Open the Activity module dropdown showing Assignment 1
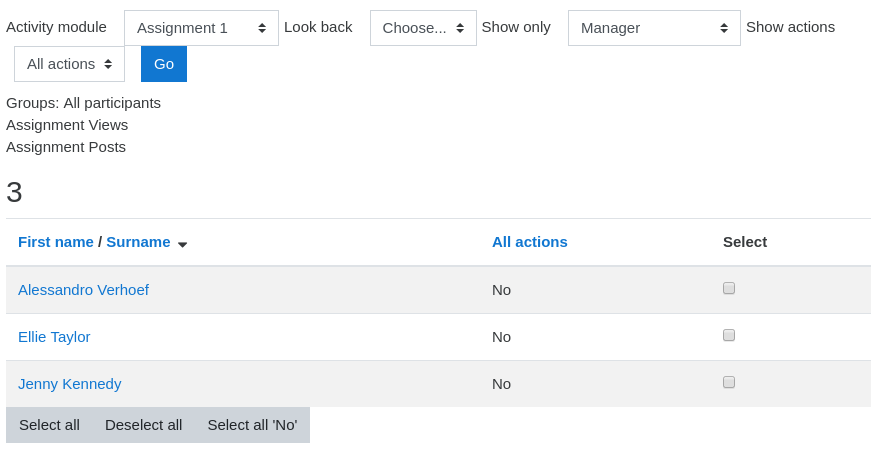This screenshot has height=450, width=878. point(202,28)
